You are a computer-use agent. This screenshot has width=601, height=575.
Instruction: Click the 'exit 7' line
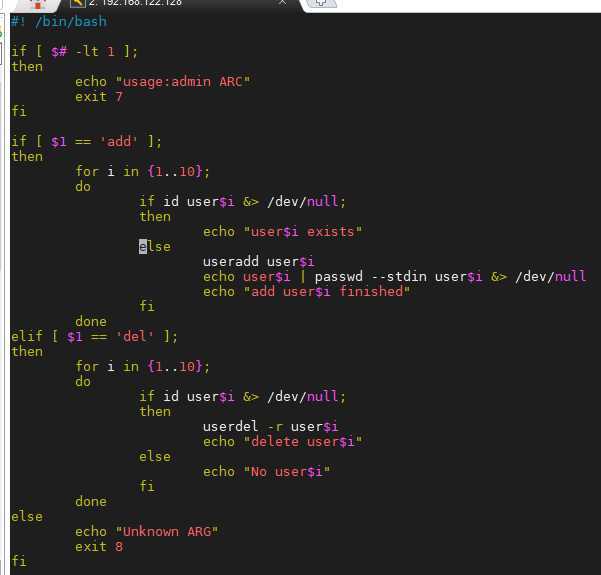click(99, 97)
